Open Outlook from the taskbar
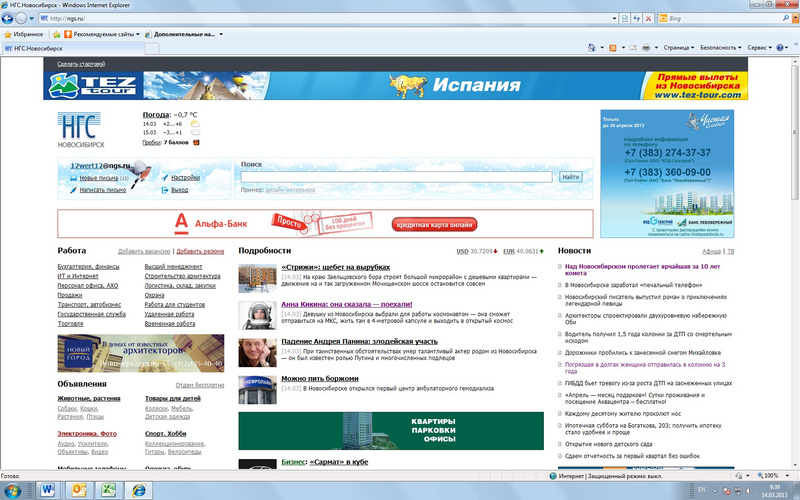Image resolution: width=800 pixels, height=500 pixels. click(79, 490)
